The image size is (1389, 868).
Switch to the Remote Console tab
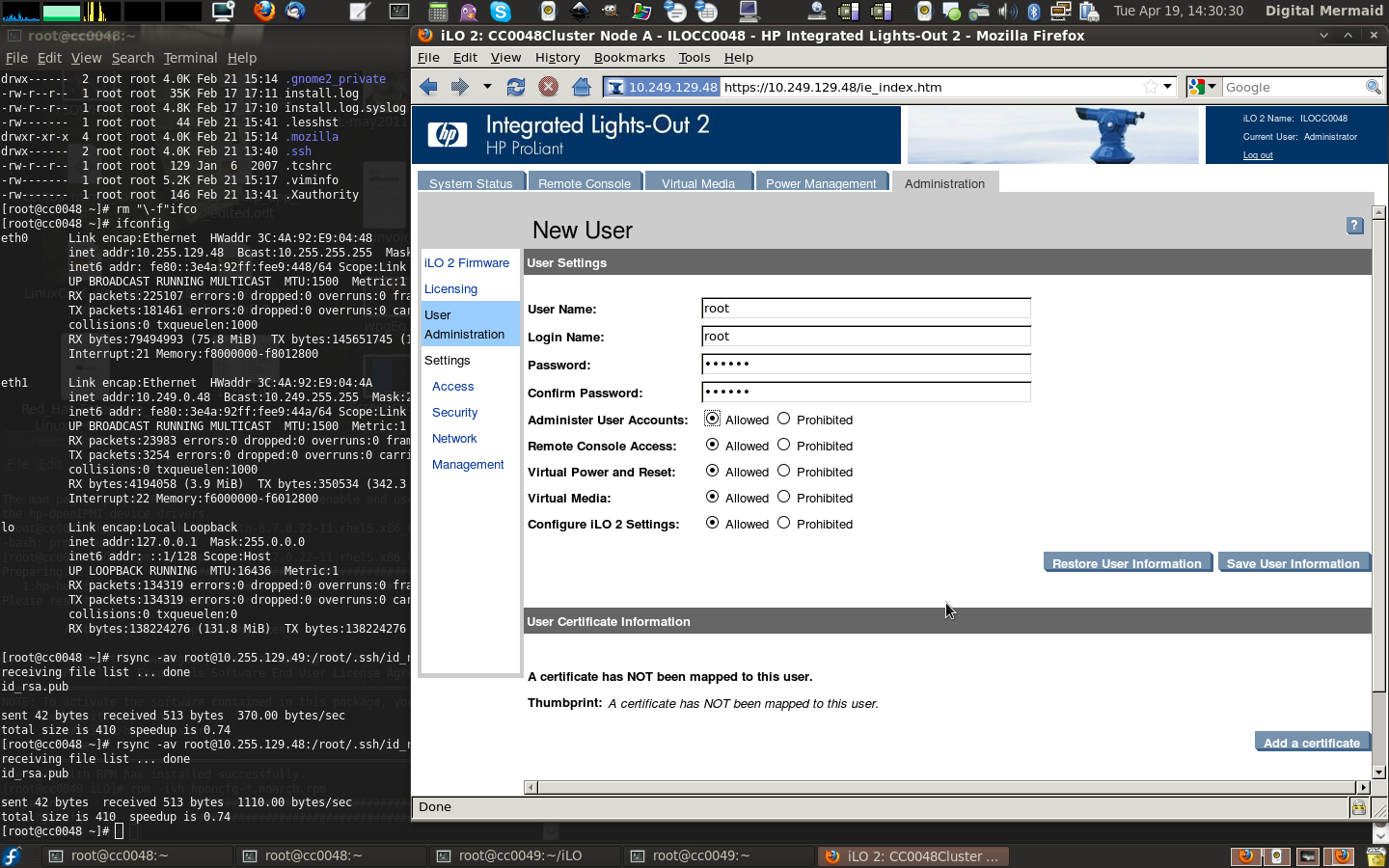click(585, 182)
